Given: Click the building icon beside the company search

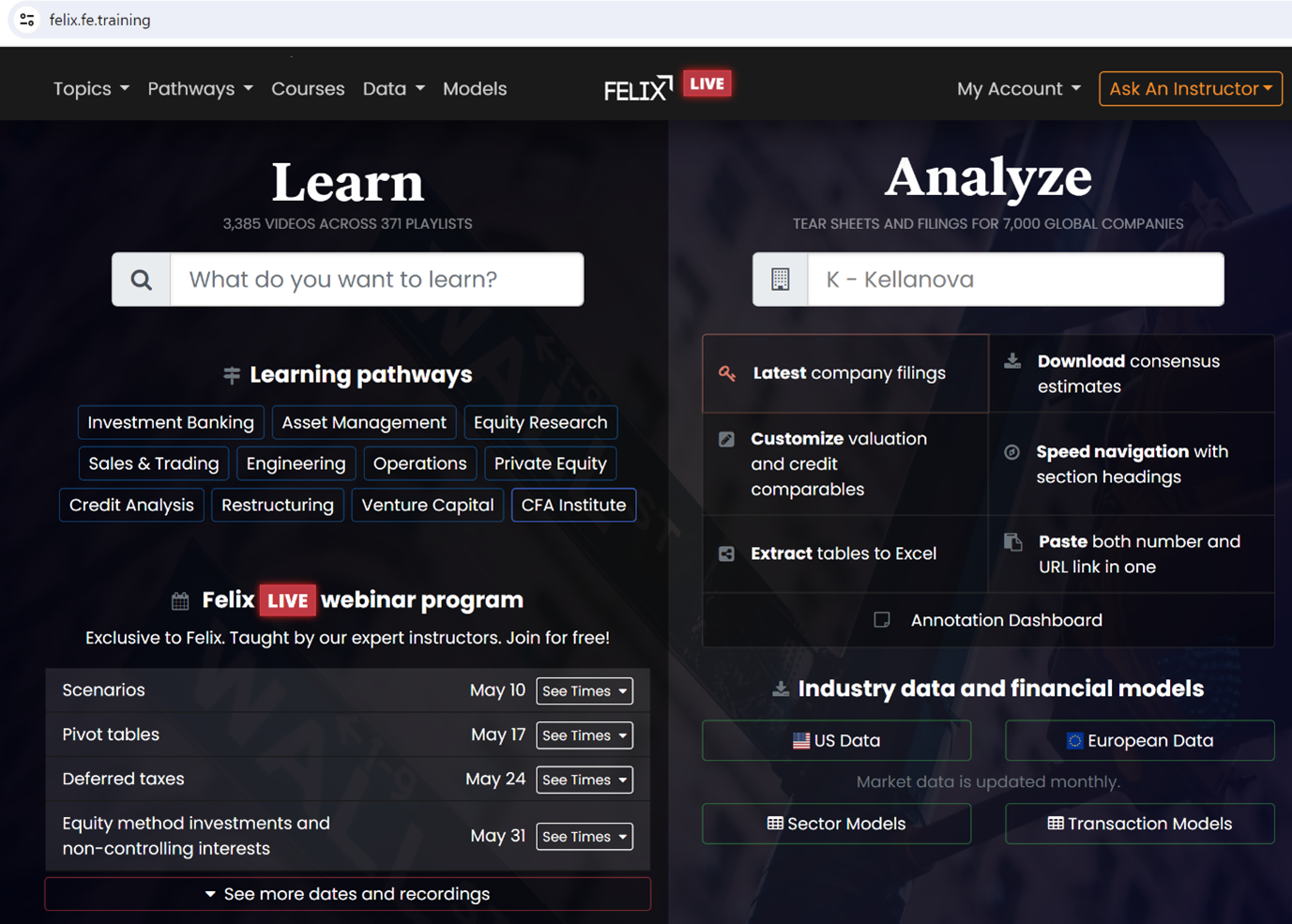Looking at the screenshot, I should point(780,280).
